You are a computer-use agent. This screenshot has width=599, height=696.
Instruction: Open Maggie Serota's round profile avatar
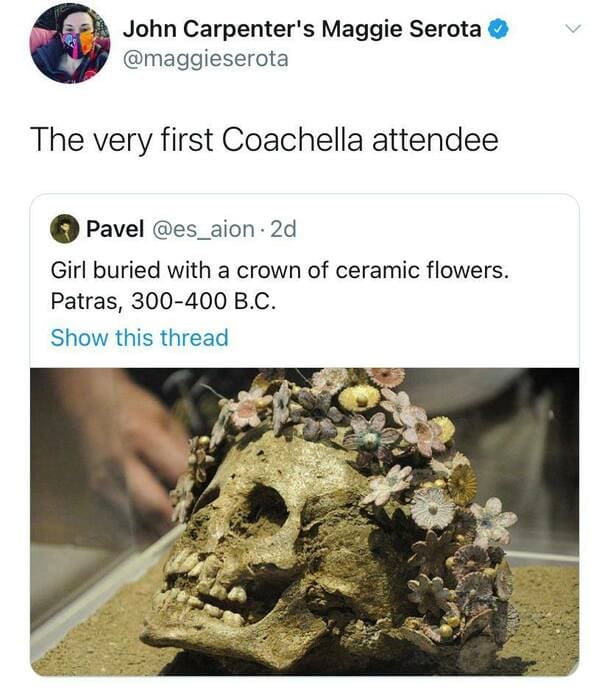point(70,43)
